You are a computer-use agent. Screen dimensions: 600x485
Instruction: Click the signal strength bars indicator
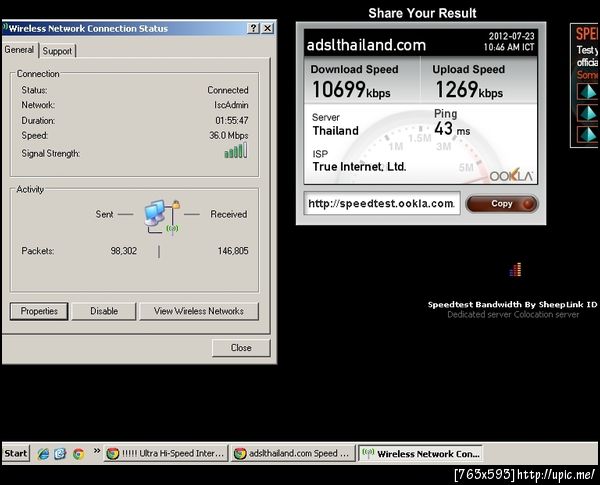pyautogui.click(x=236, y=150)
